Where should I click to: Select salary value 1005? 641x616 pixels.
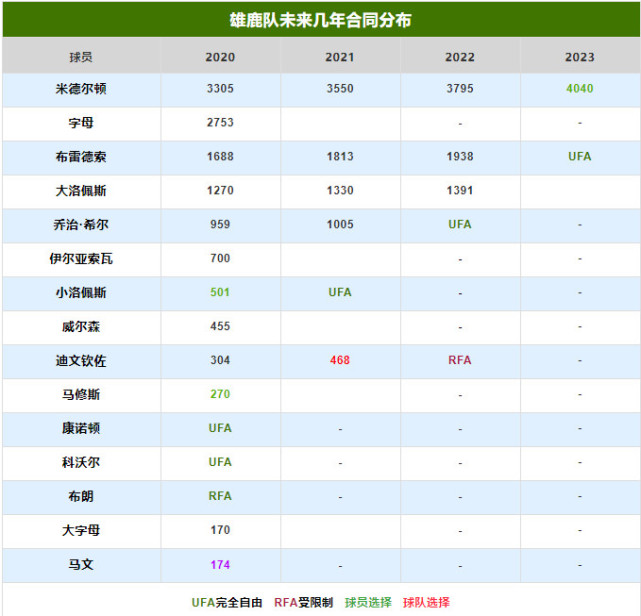[x=340, y=224]
